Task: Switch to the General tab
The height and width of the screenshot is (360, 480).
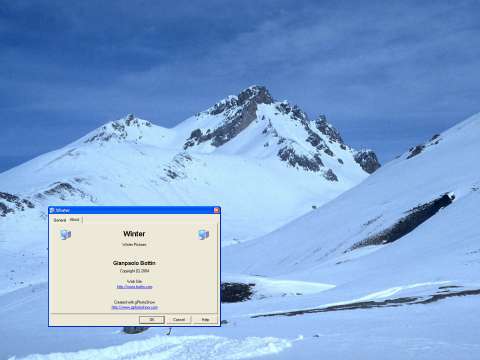Action: [60, 220]
